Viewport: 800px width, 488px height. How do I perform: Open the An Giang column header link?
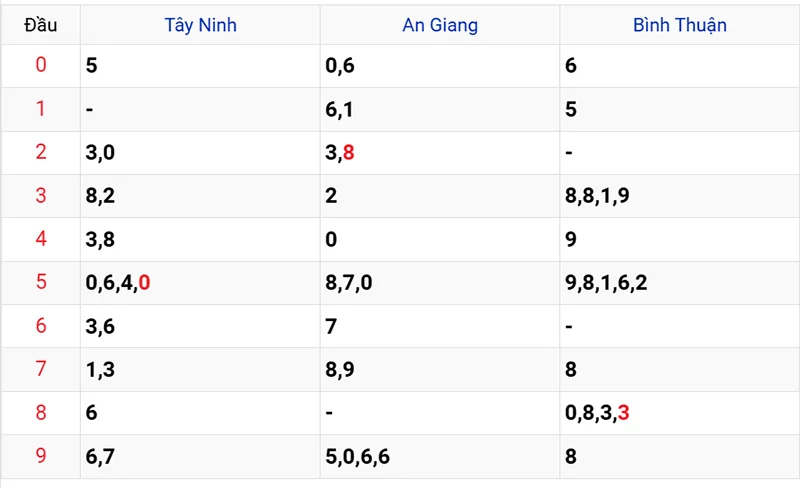pyautogui.click(x=440, y=25)
